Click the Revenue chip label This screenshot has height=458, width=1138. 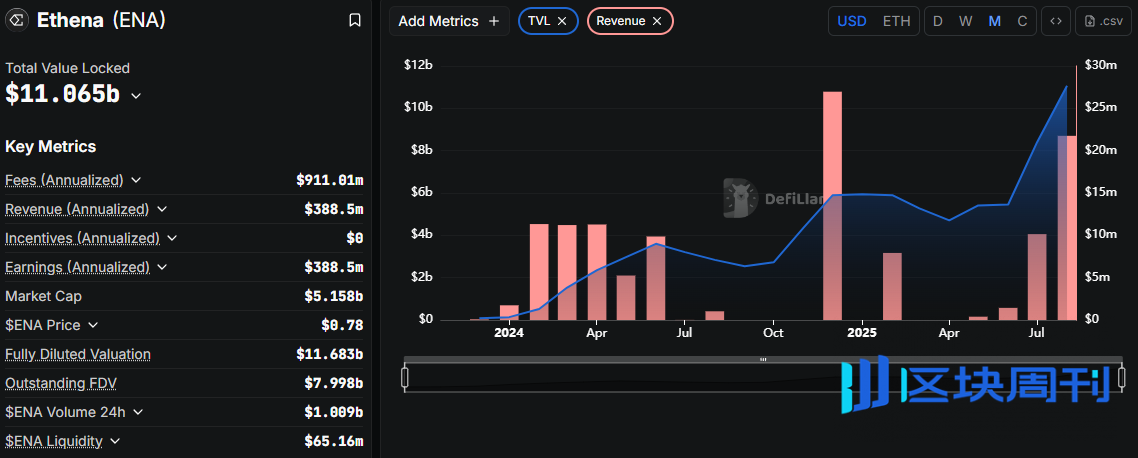(621, 21)
